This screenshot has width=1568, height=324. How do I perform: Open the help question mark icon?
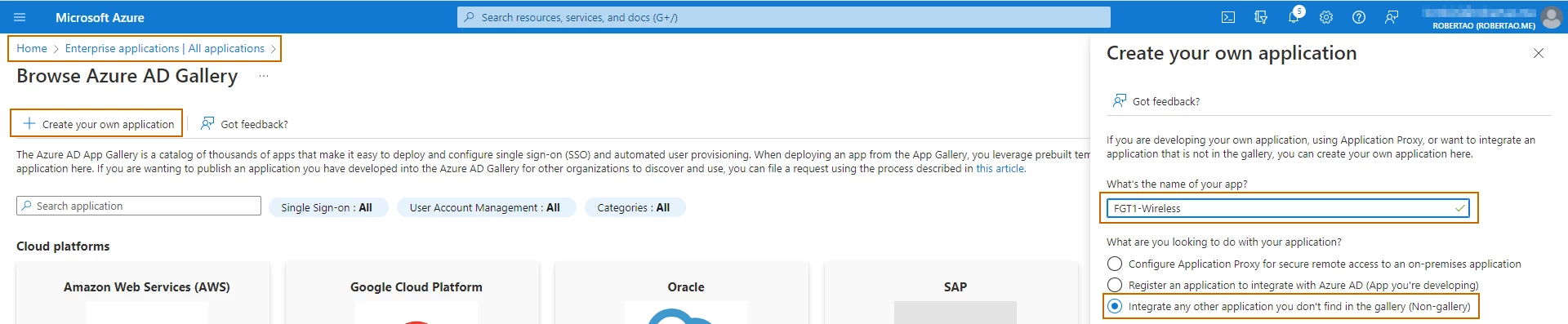1359,17
